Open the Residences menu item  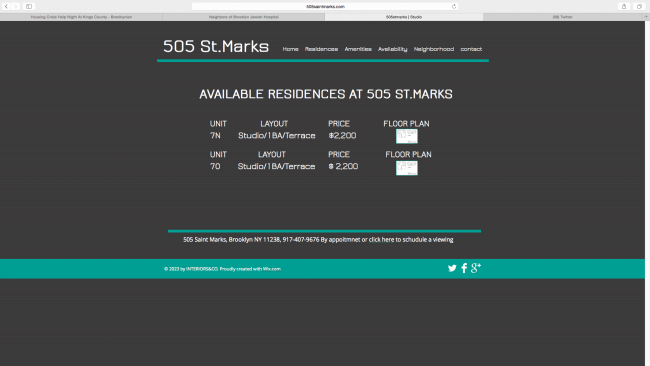point(321,49)
